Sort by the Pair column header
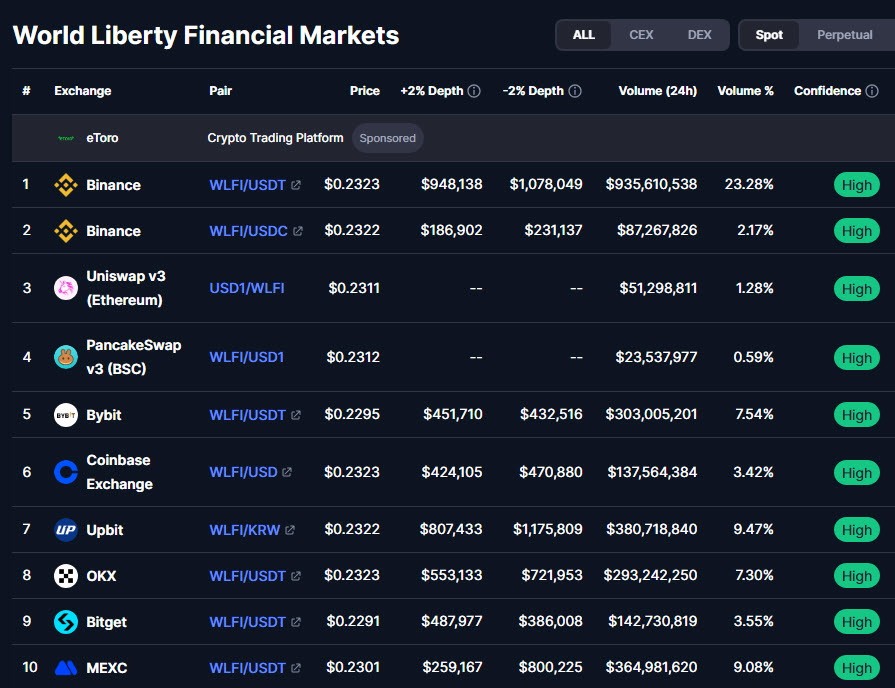895x688 pixels. tap(220, 91)
